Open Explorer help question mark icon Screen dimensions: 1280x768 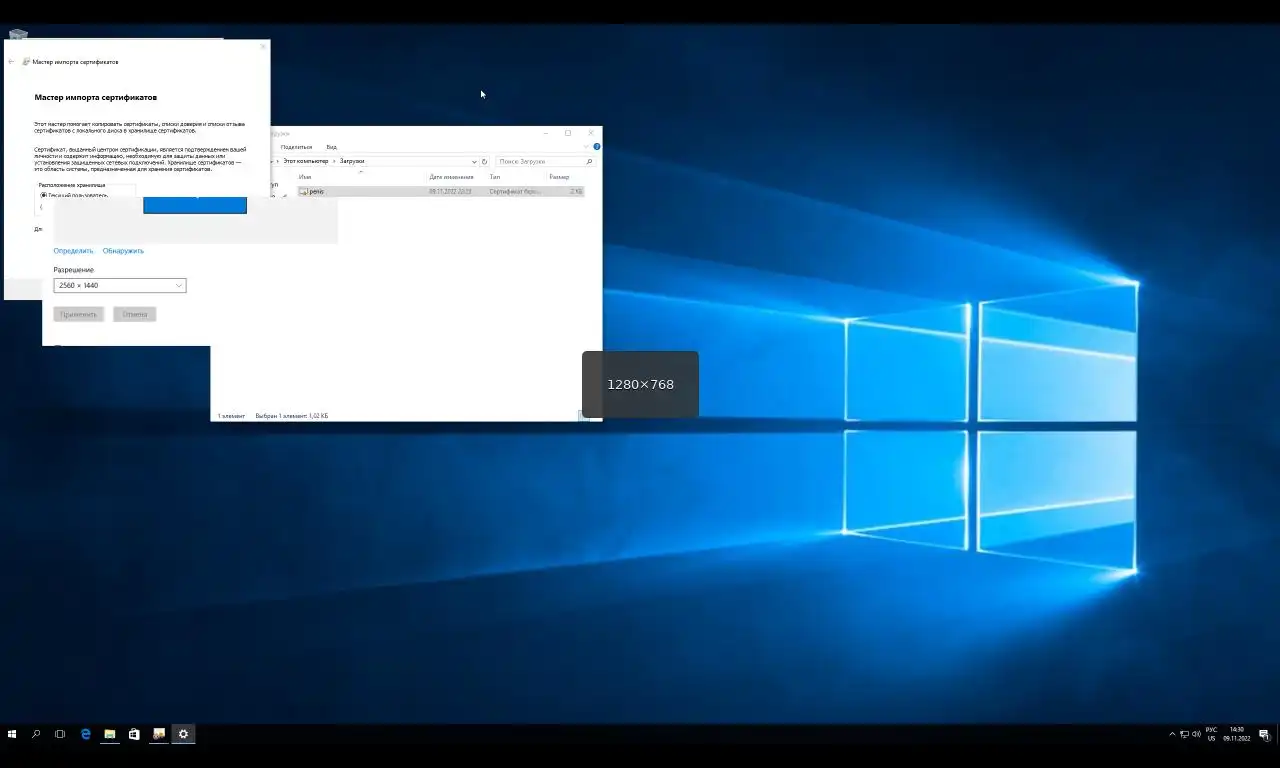coord(597,147)
